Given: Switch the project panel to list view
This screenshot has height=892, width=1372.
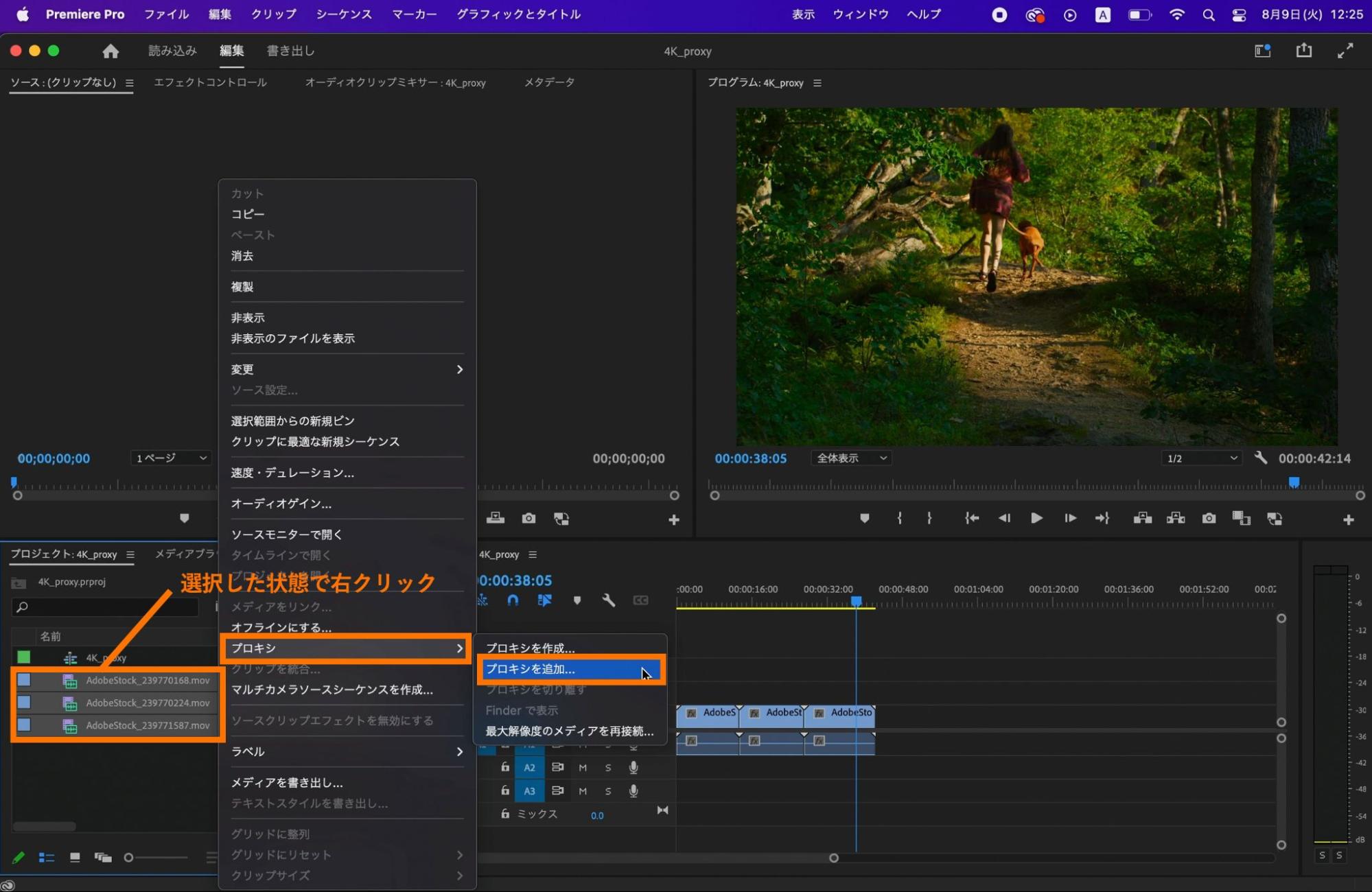Looking at the screenshot, I should pos(47,858).
